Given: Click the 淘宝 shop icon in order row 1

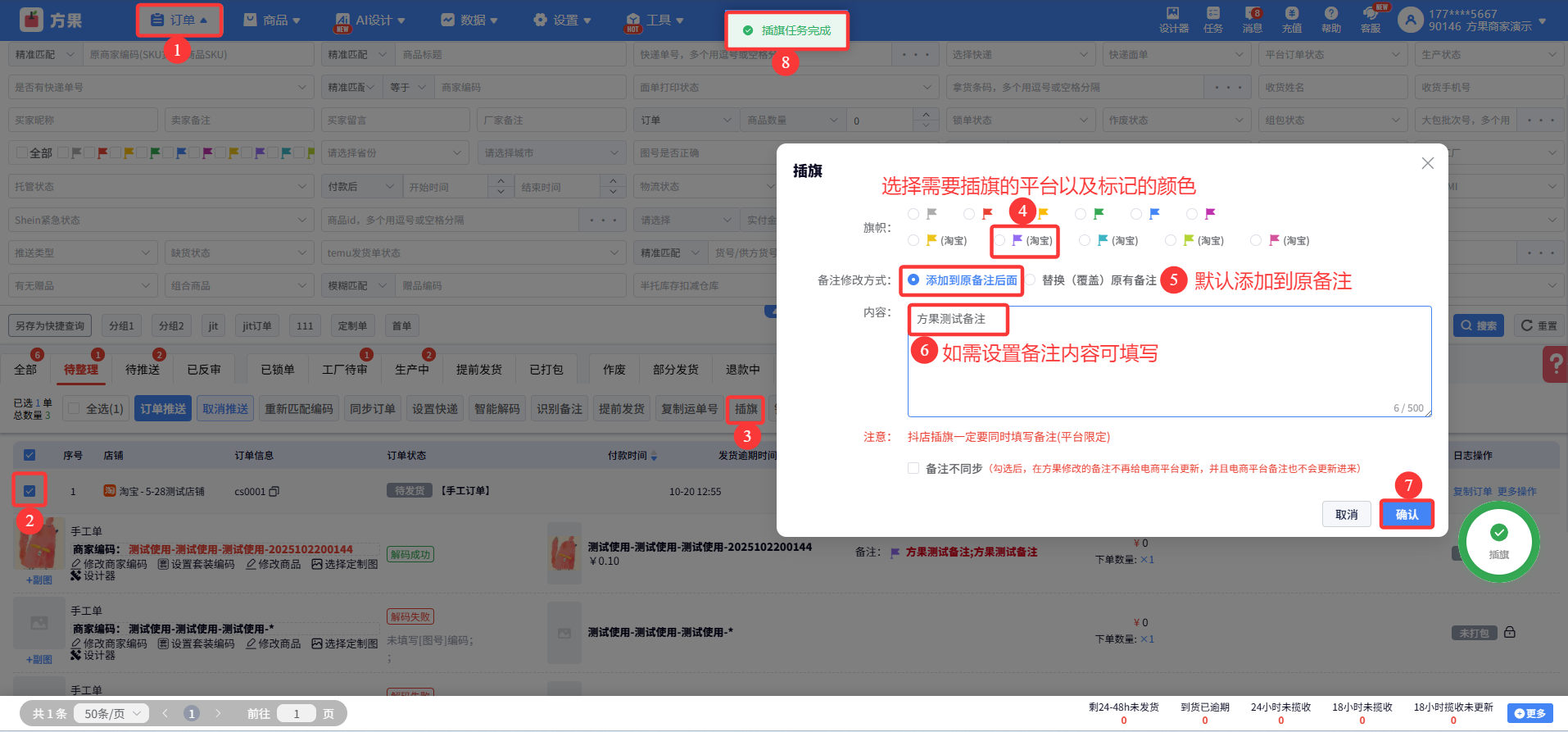Looking at the screenshot, I should click(109, 491).
